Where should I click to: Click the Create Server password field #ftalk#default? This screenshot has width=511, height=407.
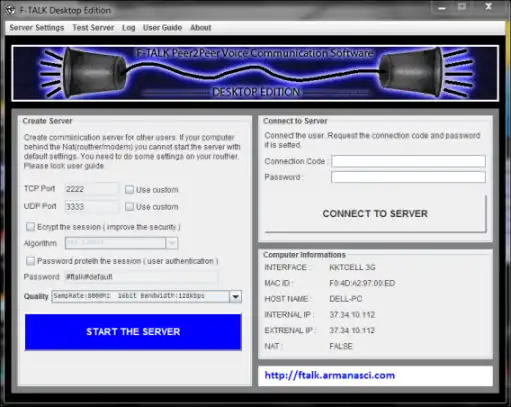142,277
